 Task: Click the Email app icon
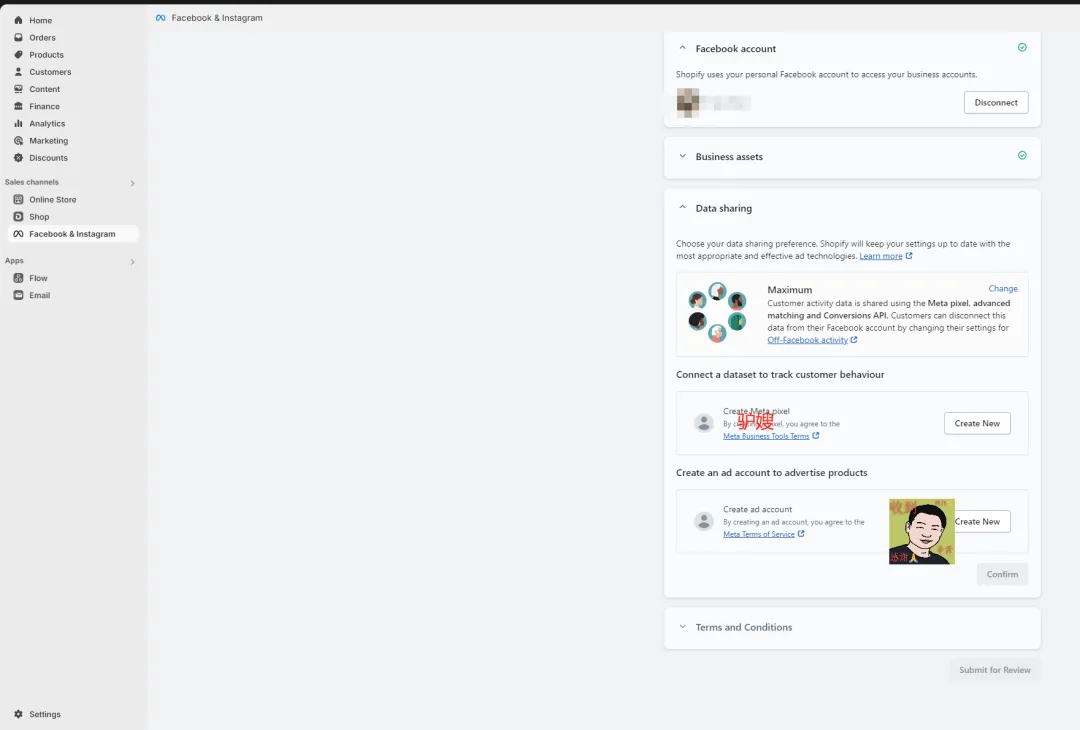(x=19, y=295)
